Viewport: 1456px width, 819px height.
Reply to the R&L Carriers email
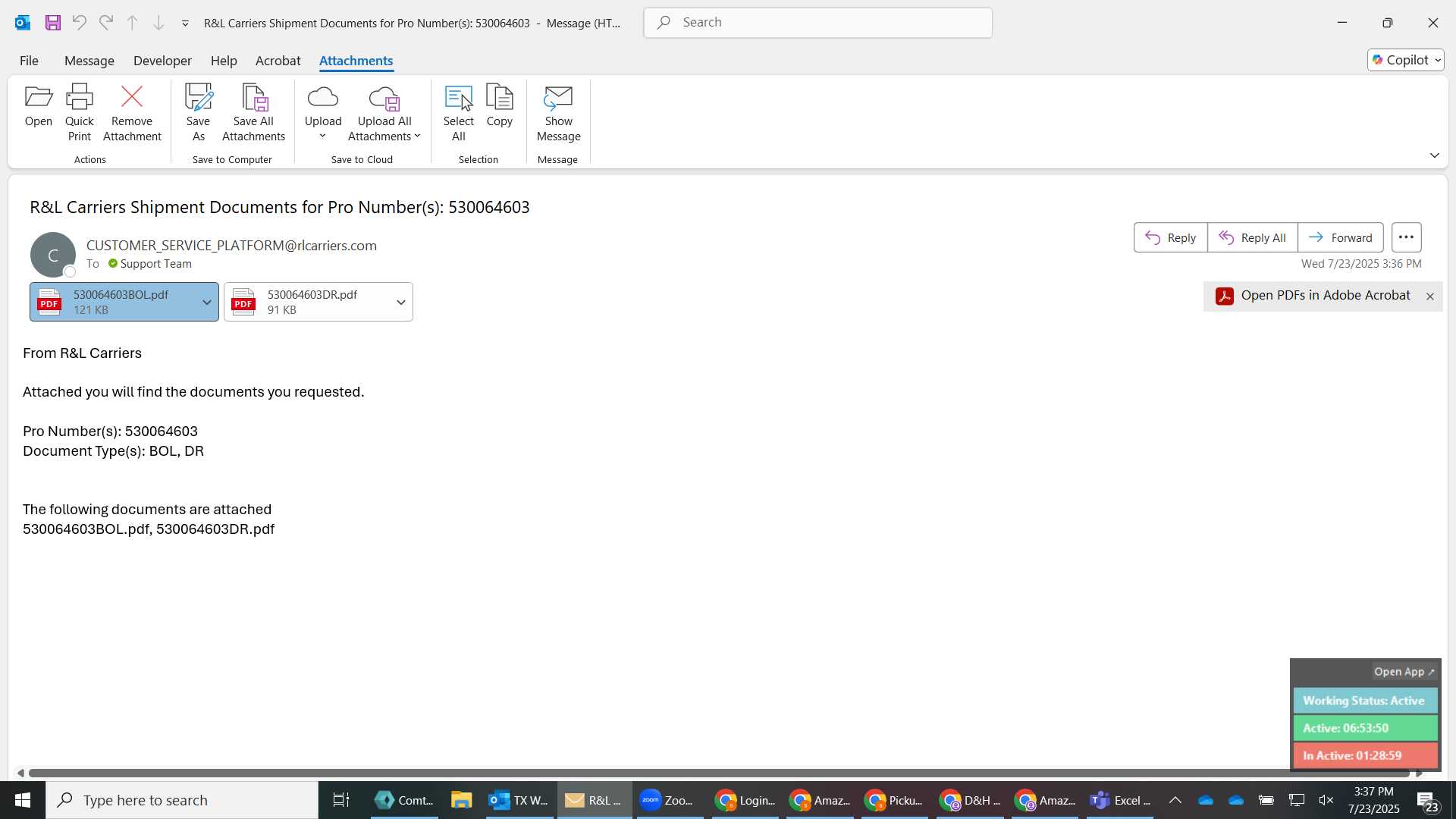1170,237
